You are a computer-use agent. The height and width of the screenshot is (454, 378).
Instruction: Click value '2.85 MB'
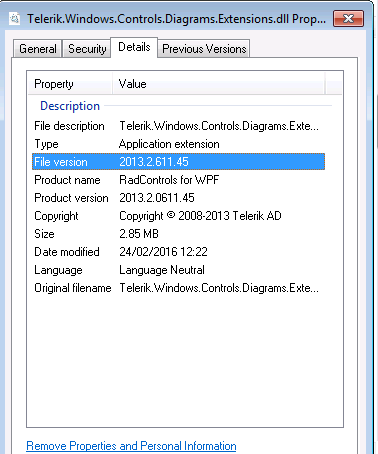139,234
